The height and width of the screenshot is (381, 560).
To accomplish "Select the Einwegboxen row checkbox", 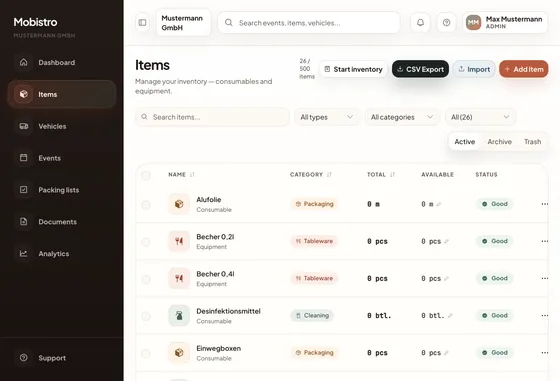I will 146,354.
